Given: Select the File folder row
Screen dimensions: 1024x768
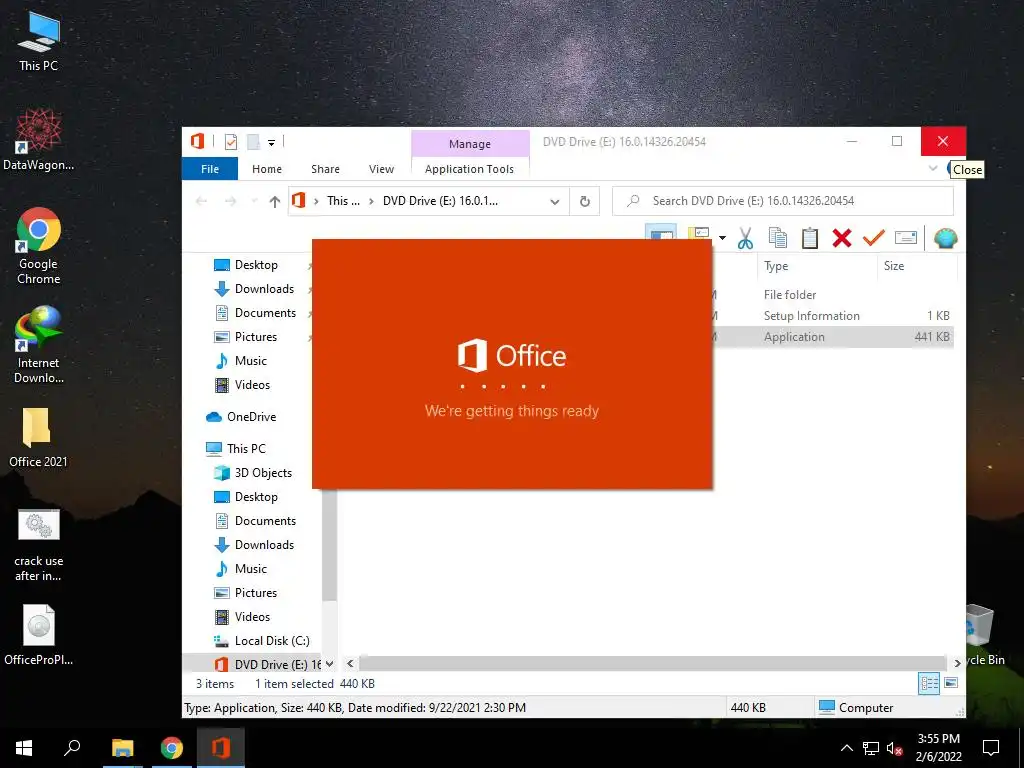Looking at the screenshot, I should (x=790, y=295).
